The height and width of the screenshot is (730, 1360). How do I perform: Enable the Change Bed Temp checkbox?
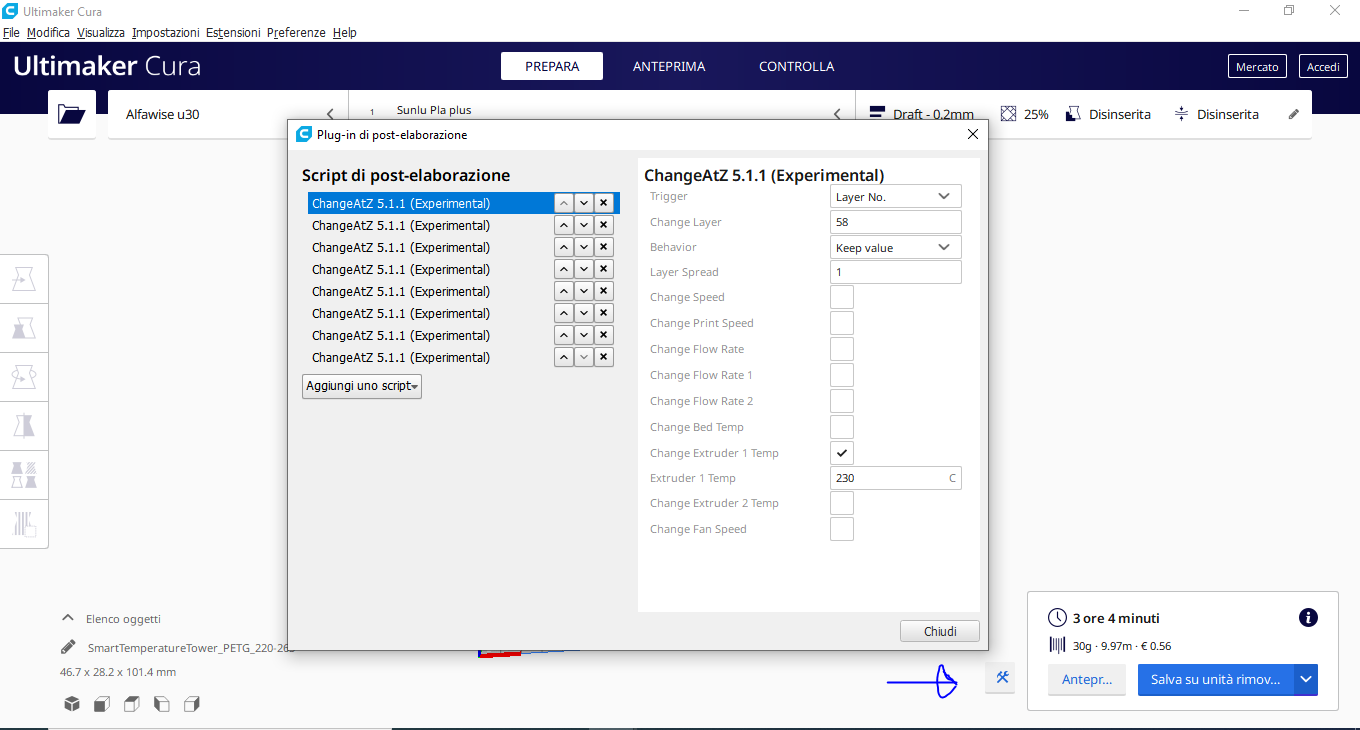pyautogui.click(x=842, y=427)
